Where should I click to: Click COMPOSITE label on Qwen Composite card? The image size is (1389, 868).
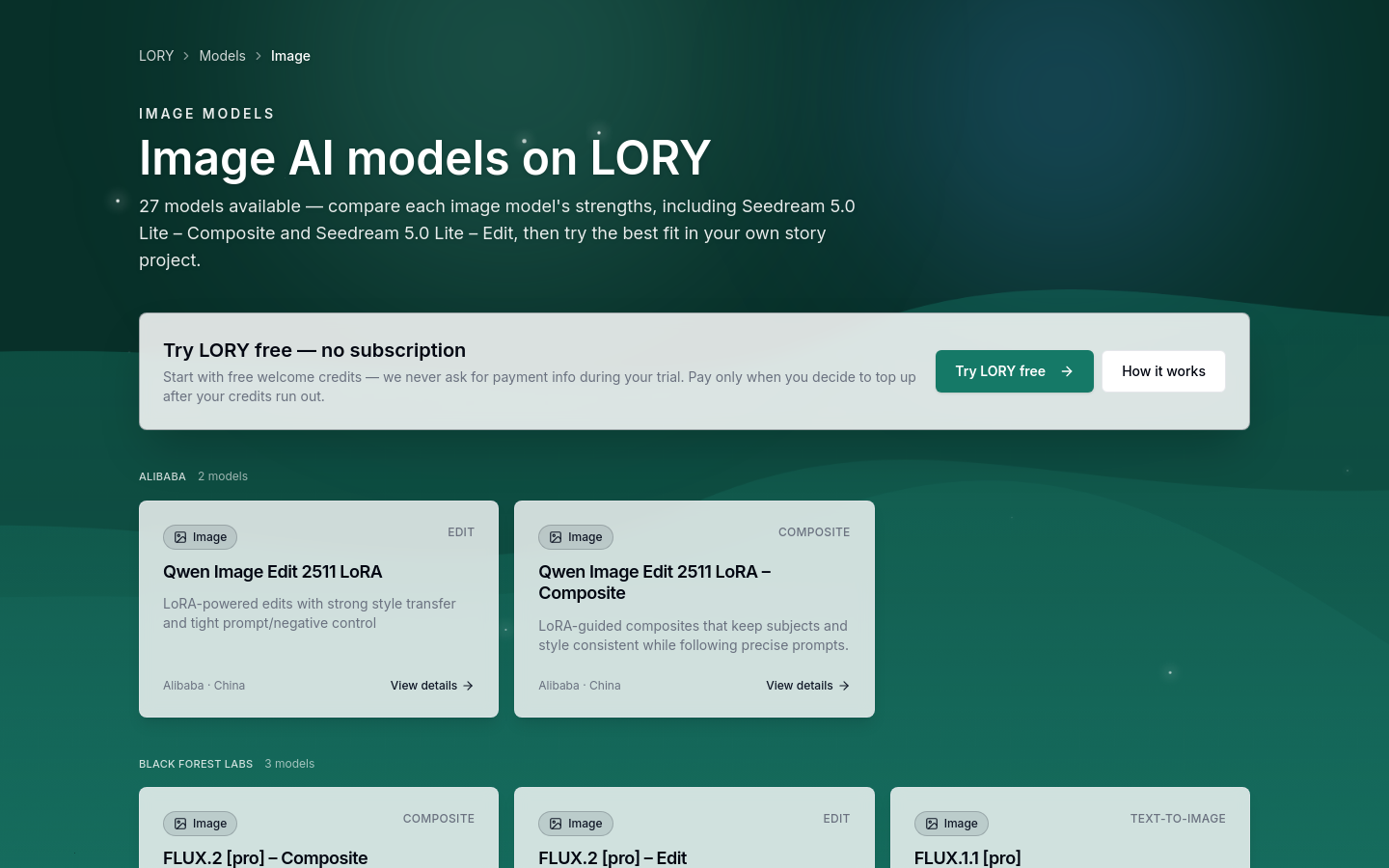pyautogui.click(x=814, y=532)
